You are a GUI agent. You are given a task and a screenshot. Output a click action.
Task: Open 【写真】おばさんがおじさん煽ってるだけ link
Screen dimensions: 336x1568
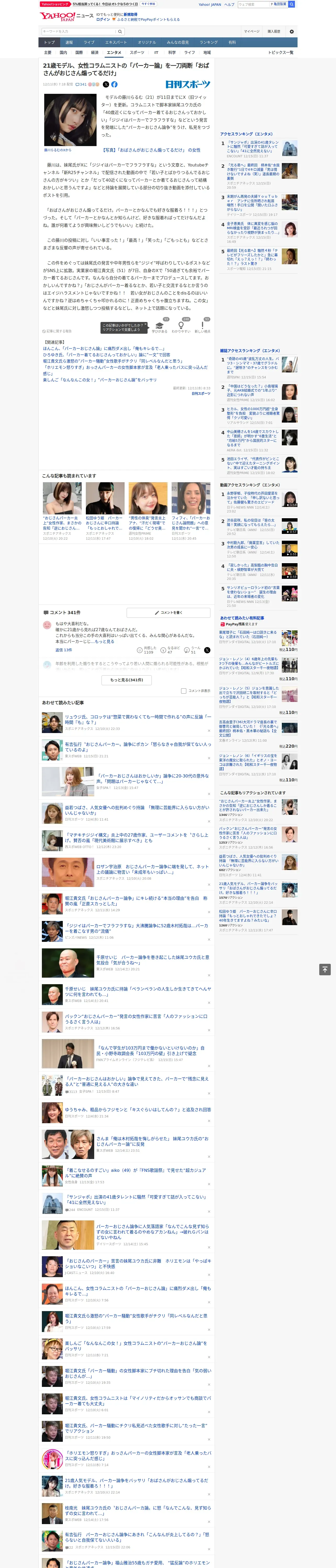click(x=151, y=150)
